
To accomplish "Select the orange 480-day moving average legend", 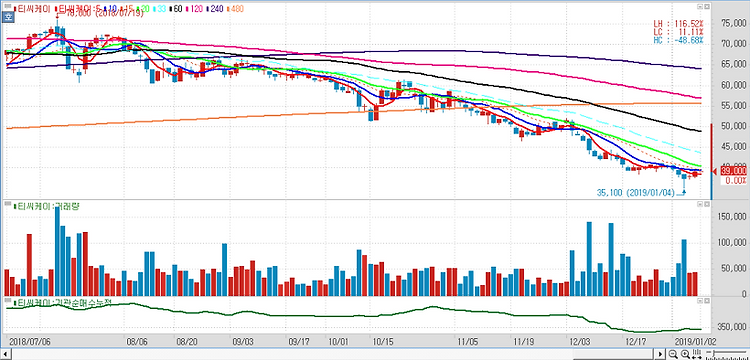I will point(235,9).
